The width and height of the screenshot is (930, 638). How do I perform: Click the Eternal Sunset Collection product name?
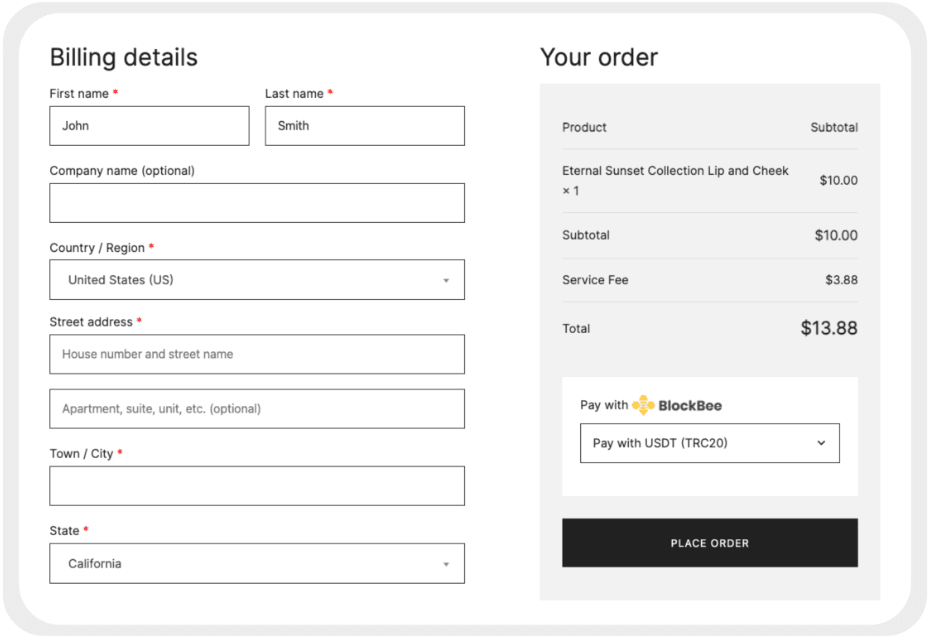tap(675, 171)
